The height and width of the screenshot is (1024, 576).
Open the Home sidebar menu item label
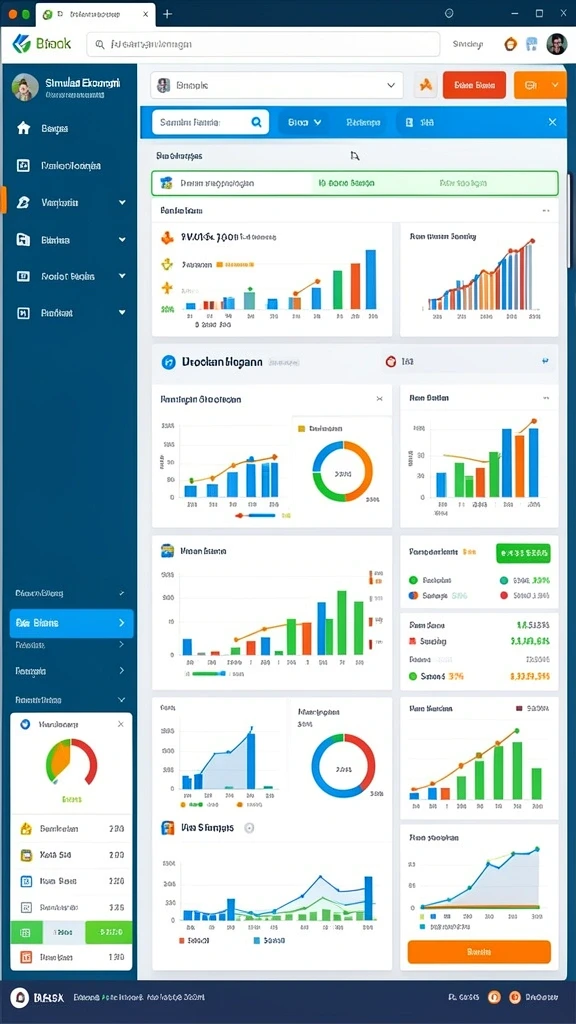click(55, 129)
